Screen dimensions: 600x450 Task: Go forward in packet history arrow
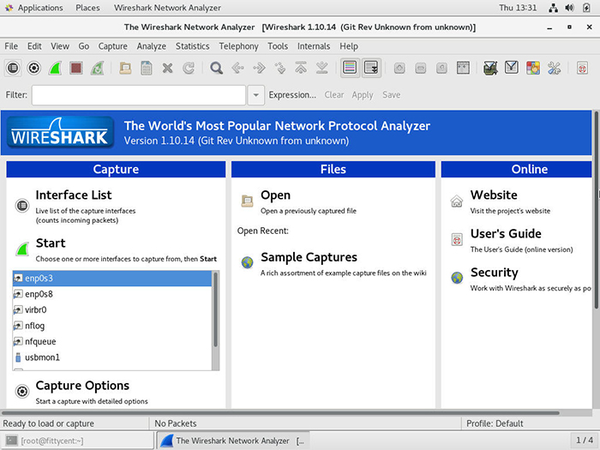click(x=259, y=68)
